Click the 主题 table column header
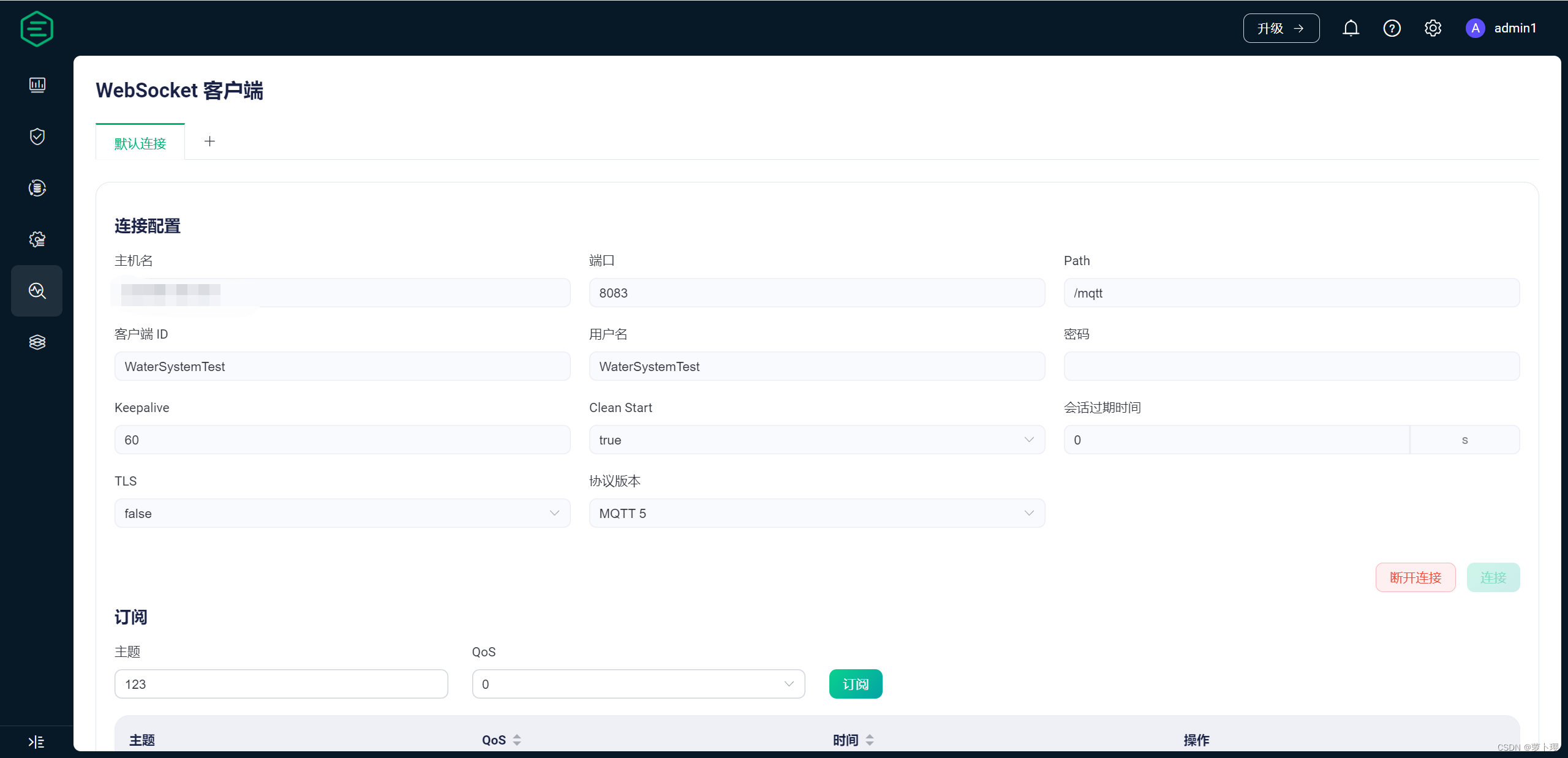Screen dimensions: 1568x758 coord(142,740)
